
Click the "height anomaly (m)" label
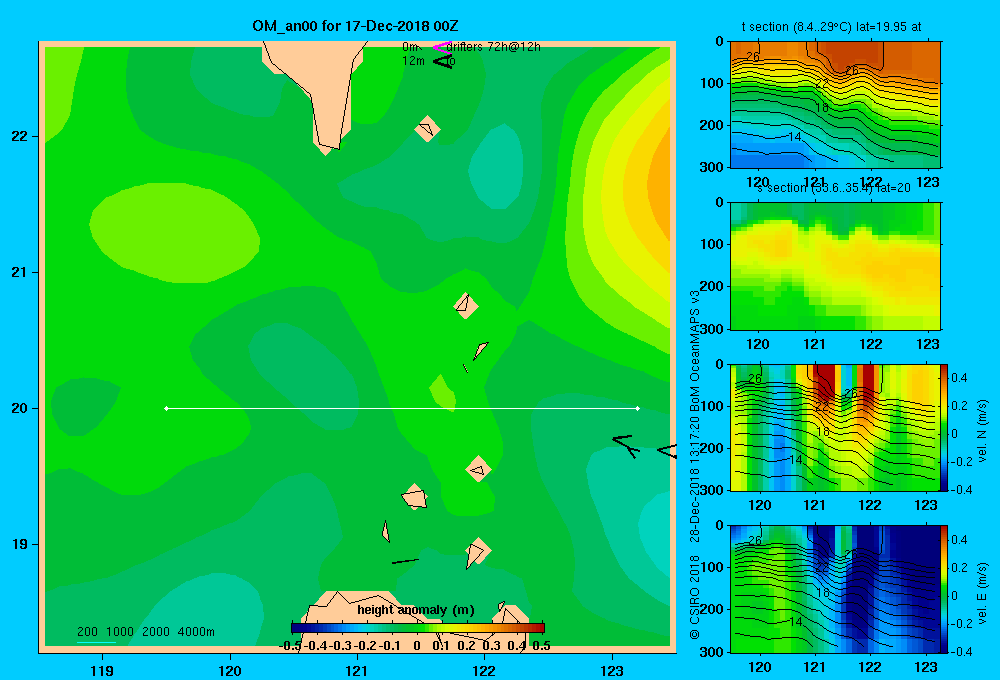tap(416, 610)
